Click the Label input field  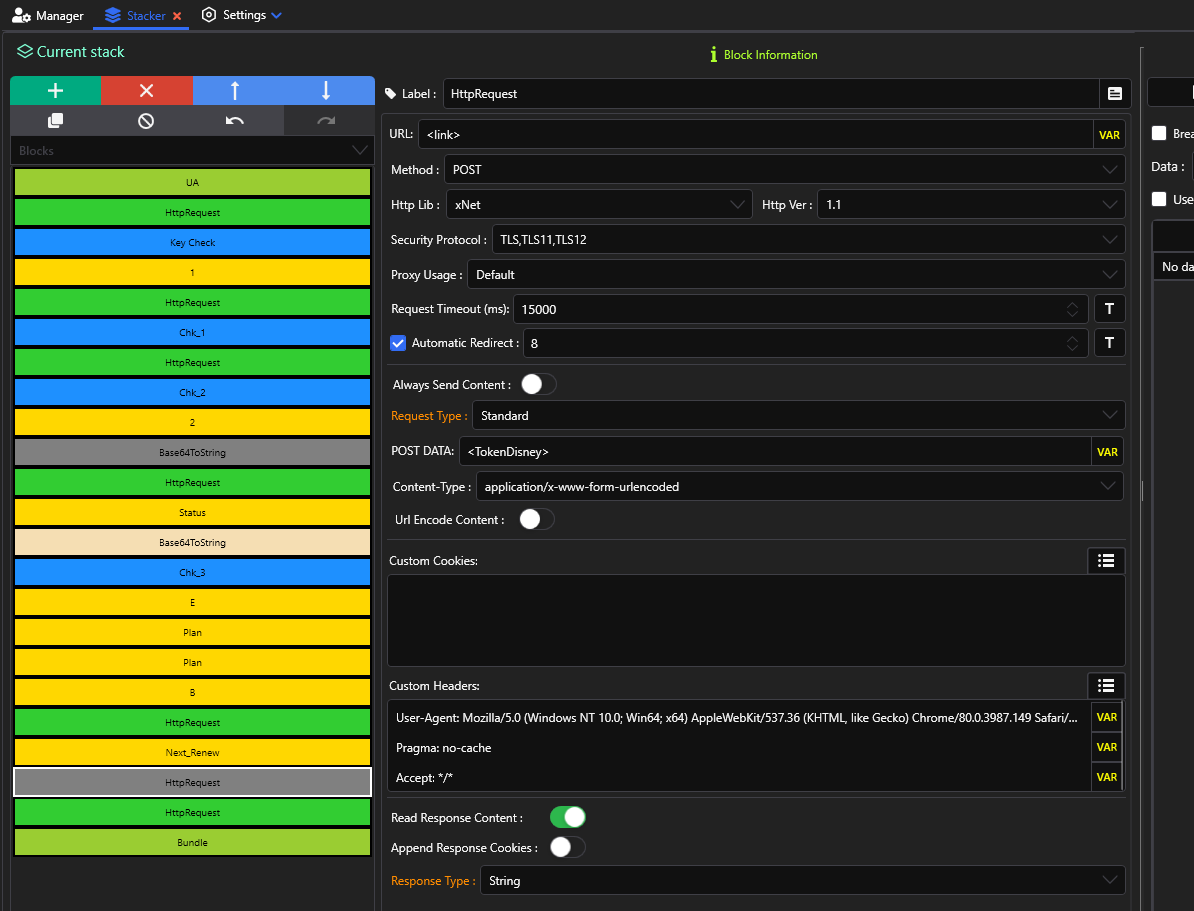(x=771, y=94)
